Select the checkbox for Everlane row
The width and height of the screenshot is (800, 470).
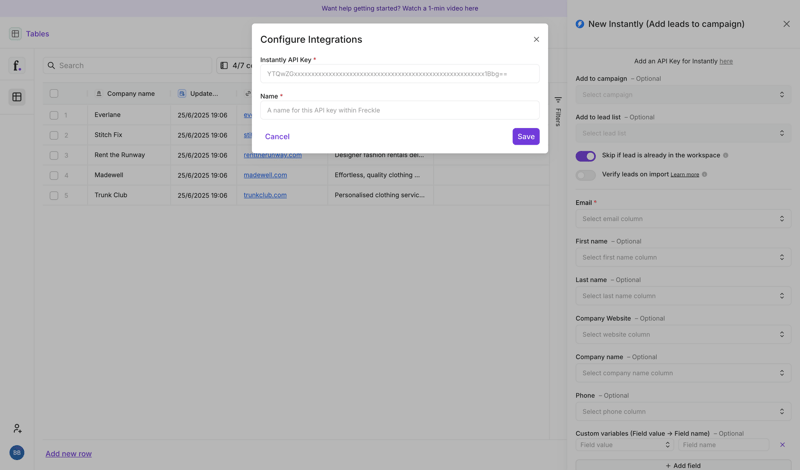tap(54, 115)
